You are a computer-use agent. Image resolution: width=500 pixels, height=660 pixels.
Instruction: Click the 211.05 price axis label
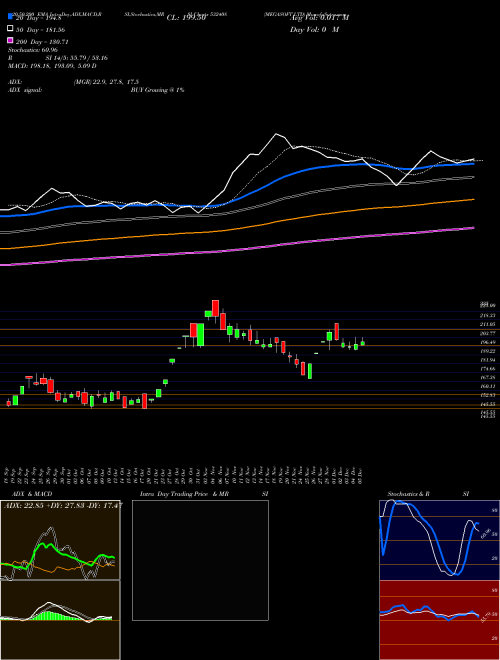pyautogui.click(x=487, y=325)
